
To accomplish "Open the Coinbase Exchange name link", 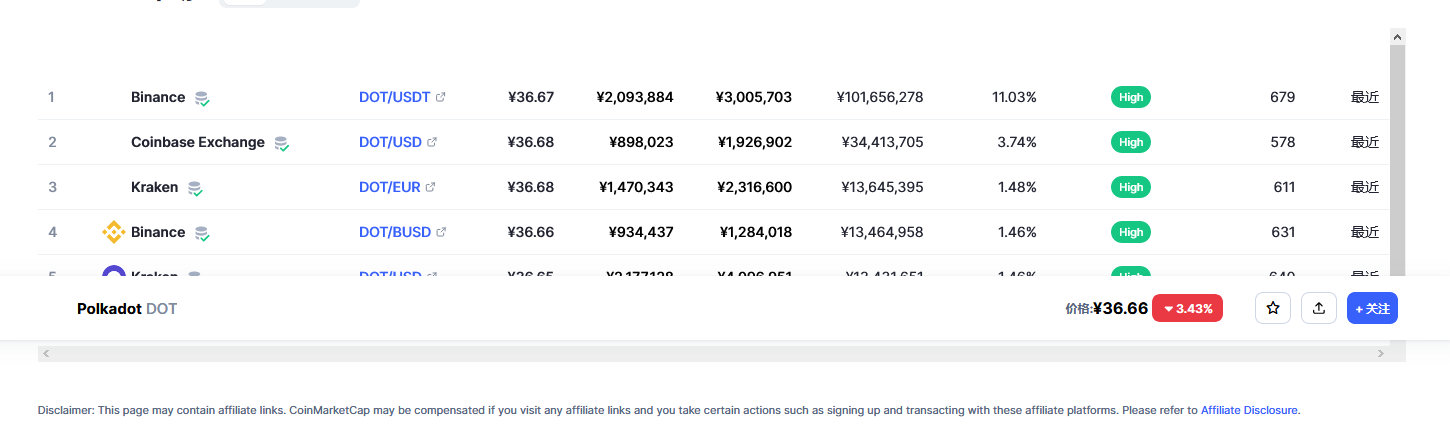I will (198, 142).
